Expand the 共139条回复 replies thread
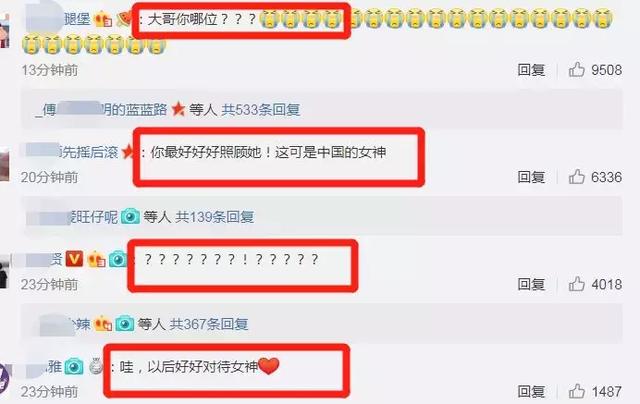Image resolution: width=640 pixels, height=404 pixels. coord(215,217)
